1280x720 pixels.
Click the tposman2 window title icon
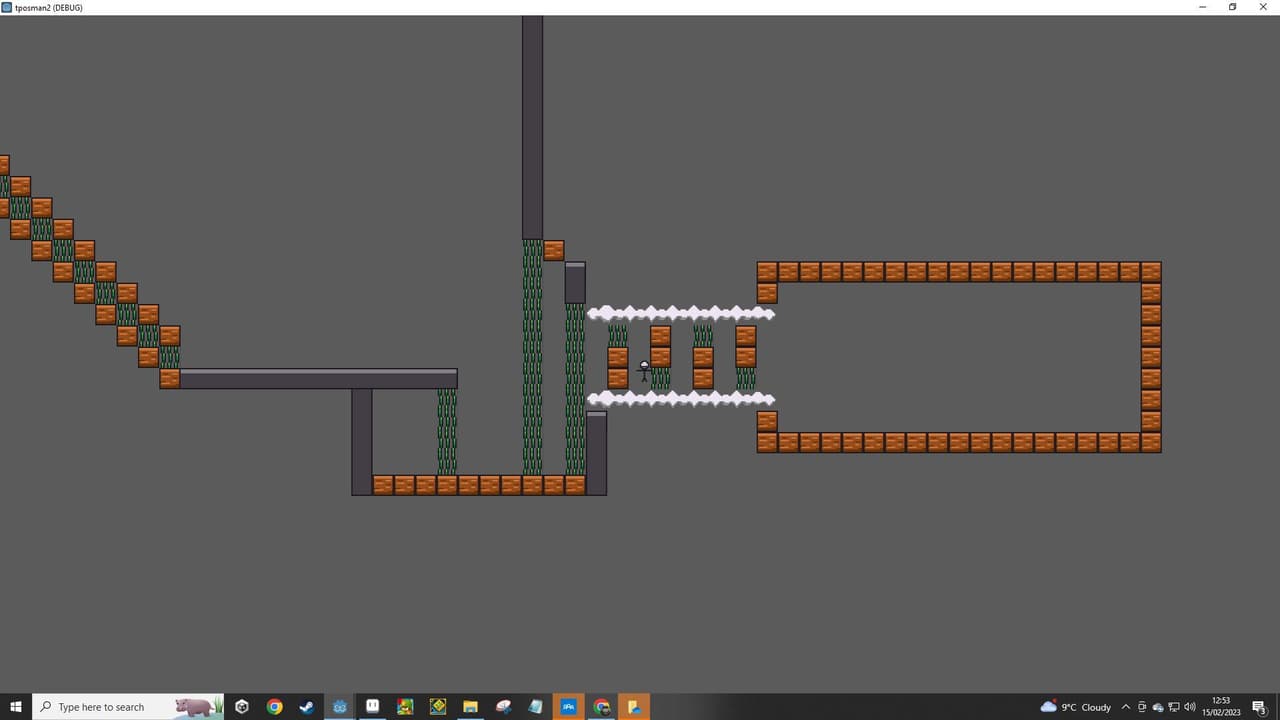tap(7, 7)
